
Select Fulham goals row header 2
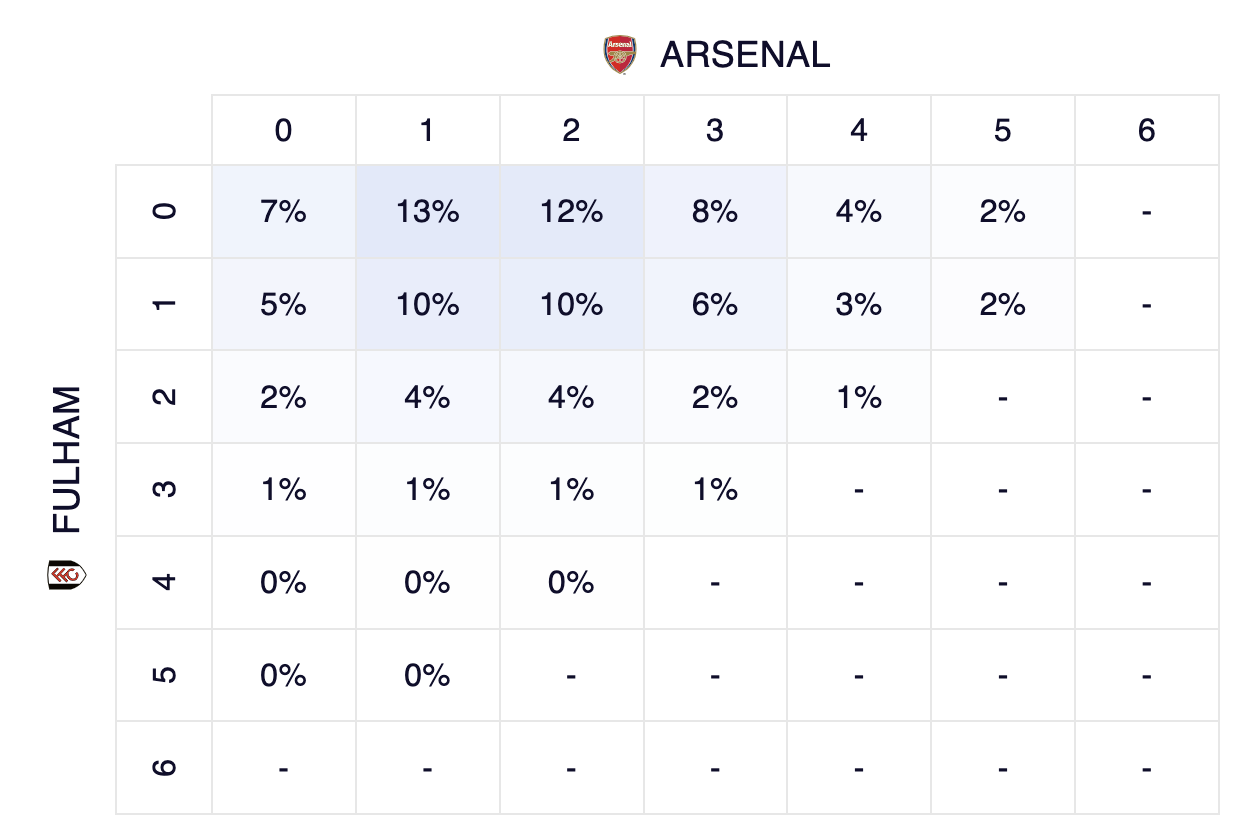[x=165, y=397]
